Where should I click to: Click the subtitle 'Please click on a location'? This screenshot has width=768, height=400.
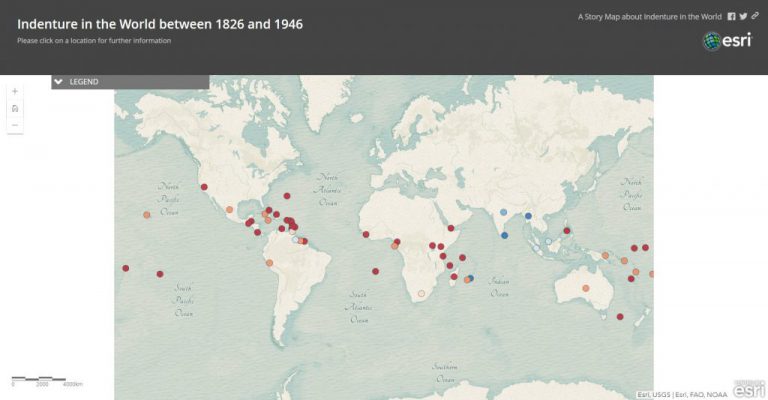(x=94, y=41)
